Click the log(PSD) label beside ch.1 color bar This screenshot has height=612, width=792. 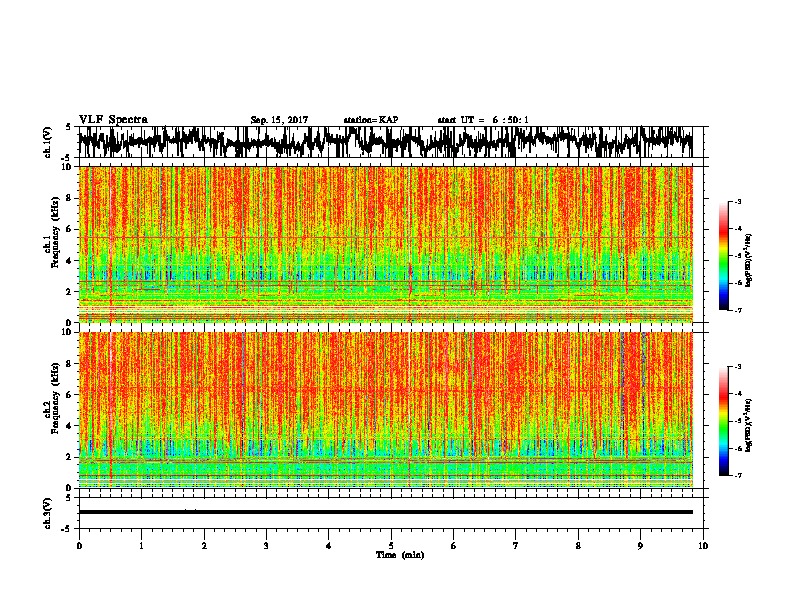(749, 260)
